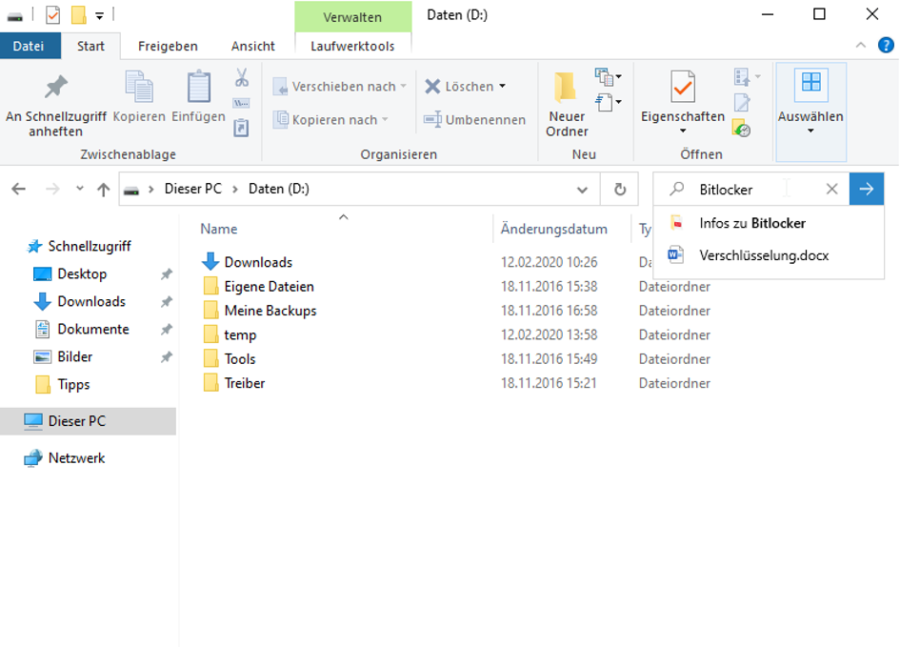Refresh Daten (D:) with the refresh icon

(x=619, y=189)
